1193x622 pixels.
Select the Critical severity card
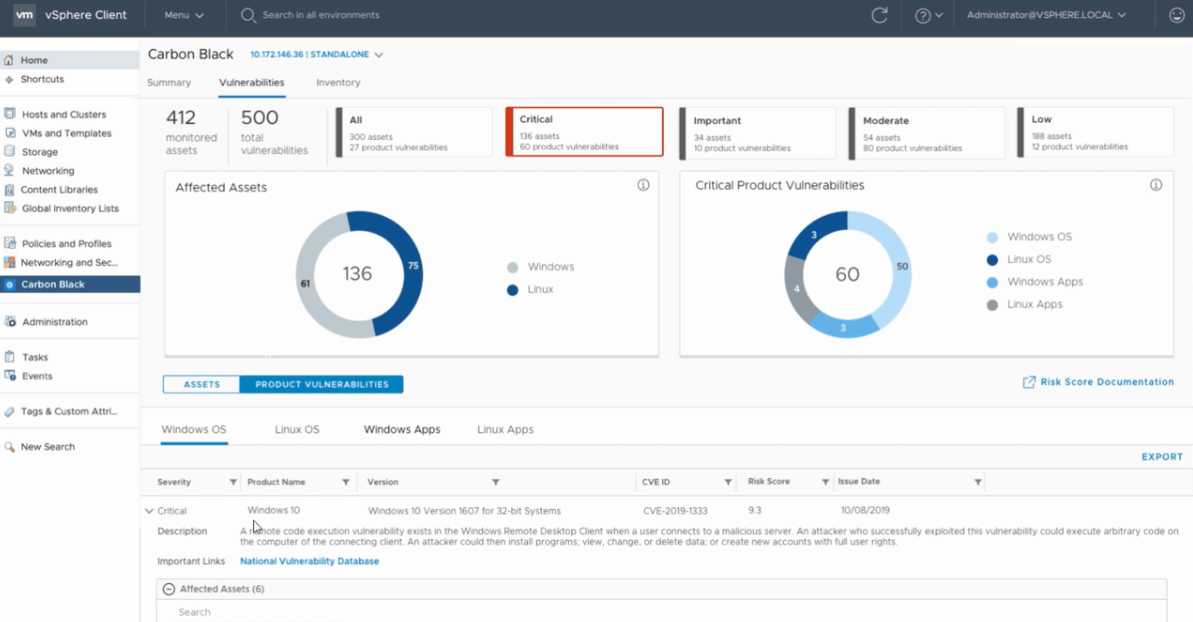(584, 132)
